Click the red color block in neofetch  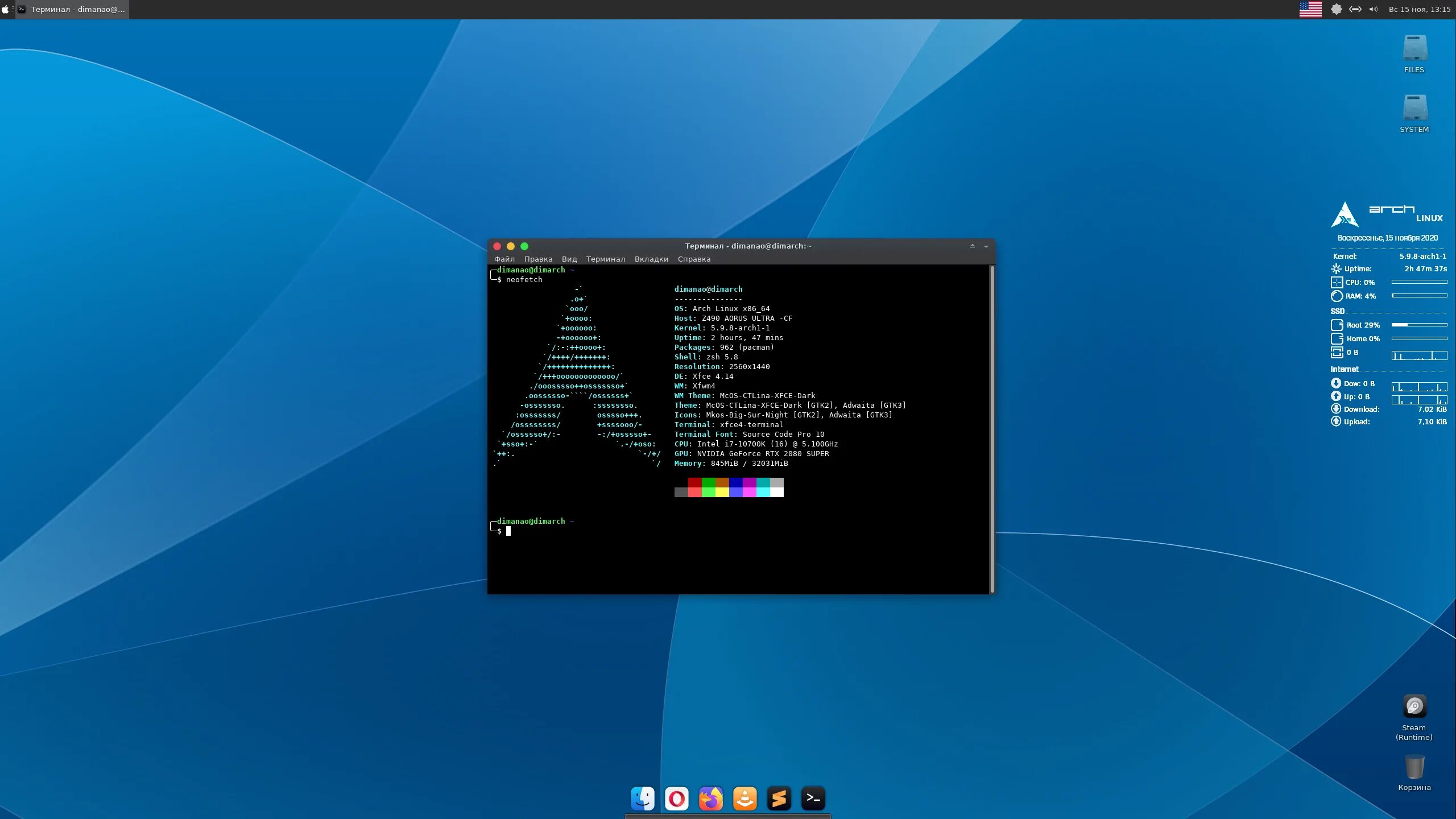(694, 482)
